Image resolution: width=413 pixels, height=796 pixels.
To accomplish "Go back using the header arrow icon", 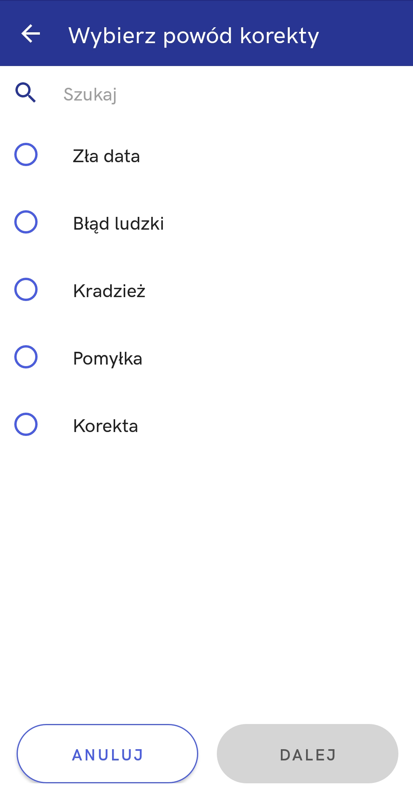I will [30, 34].
